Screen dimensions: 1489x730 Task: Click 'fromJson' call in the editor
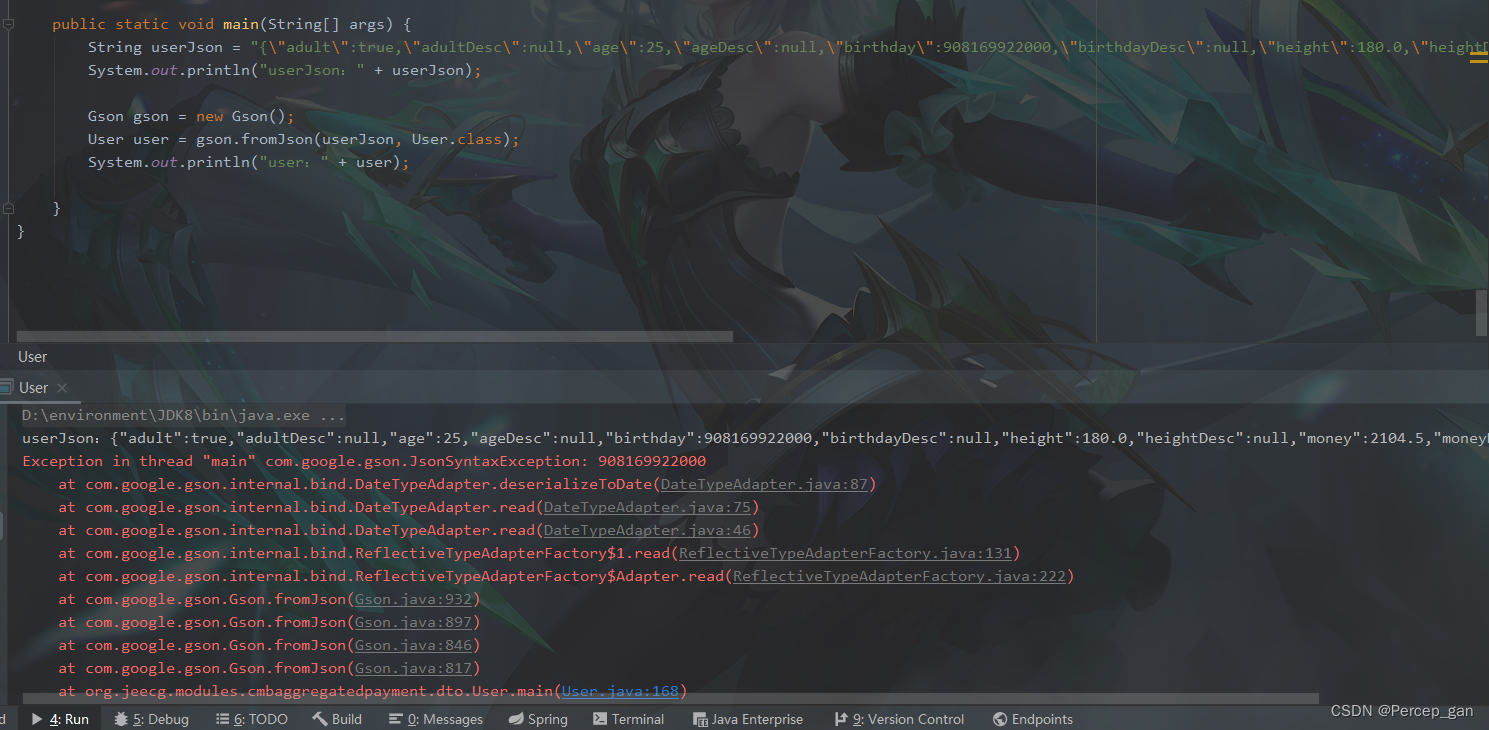277,139
